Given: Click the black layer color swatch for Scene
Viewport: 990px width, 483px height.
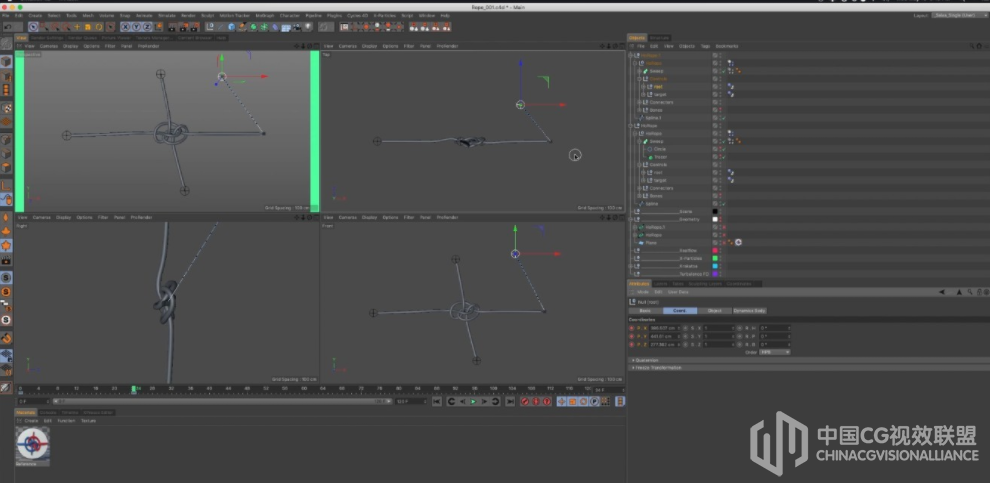Looking at the screenshot, I should pos(715,212).
